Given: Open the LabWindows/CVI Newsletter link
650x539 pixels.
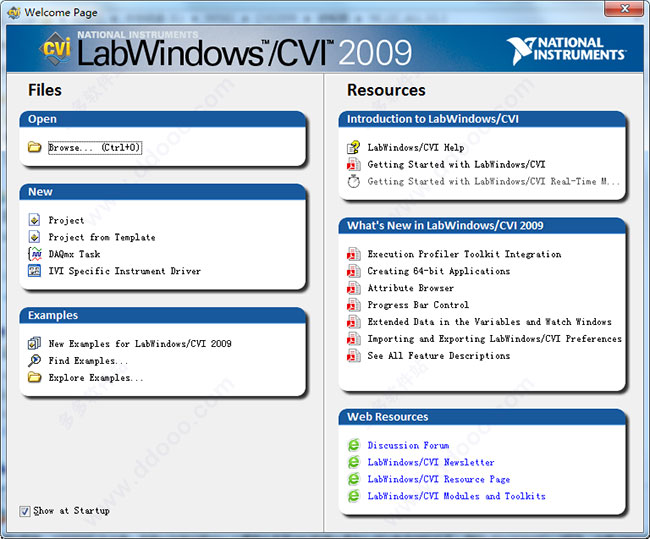Looking at the screenshot, I should tap(431, 462).
